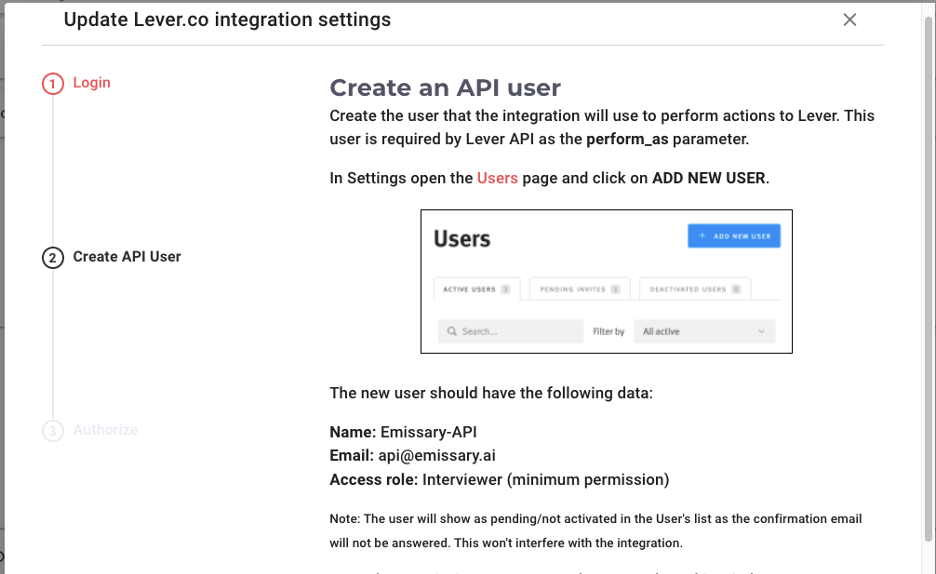936x574 pixels.
Task: Click the Users page screenshot image
Action: (x=606, y=282)
